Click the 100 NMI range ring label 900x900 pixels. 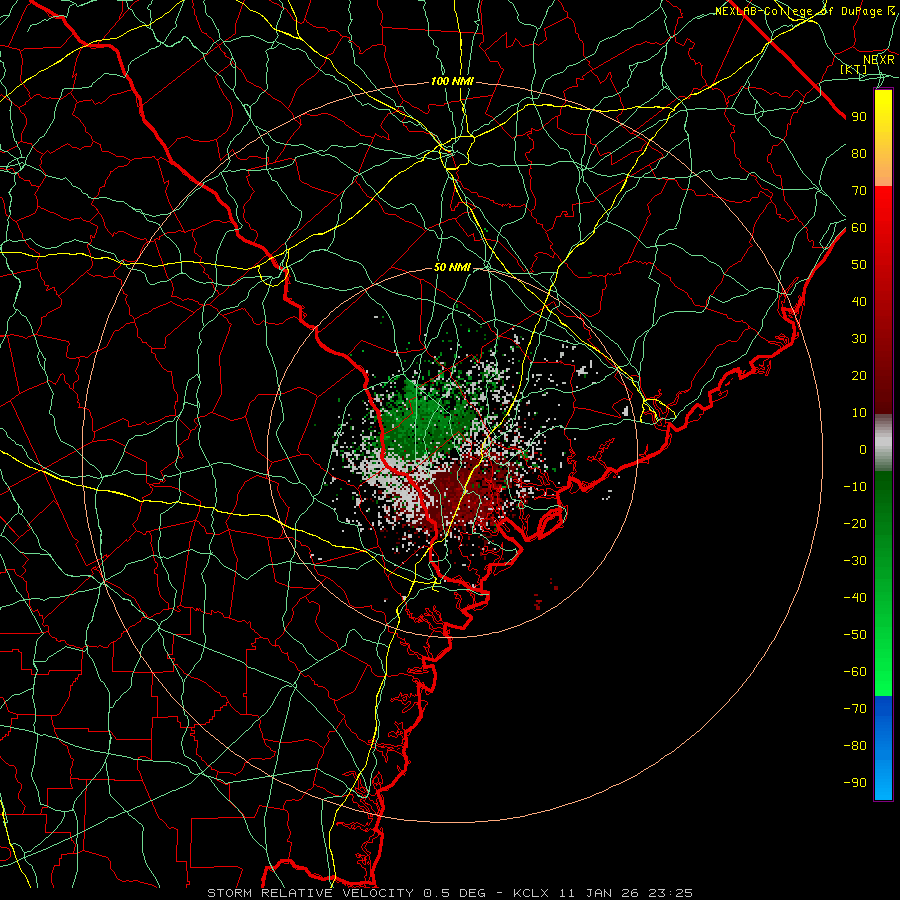tap(452, 82)
